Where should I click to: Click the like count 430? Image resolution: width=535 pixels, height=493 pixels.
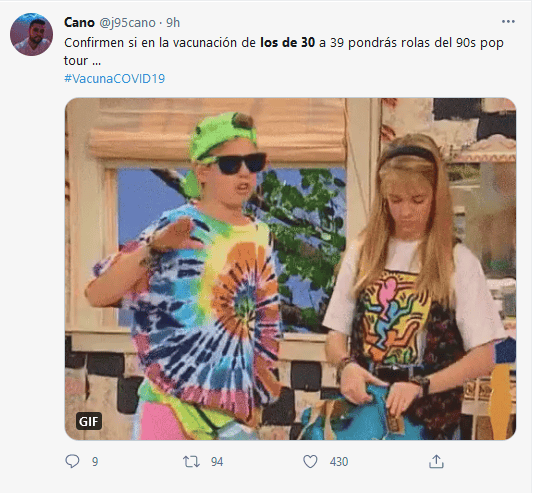point(338,462)
